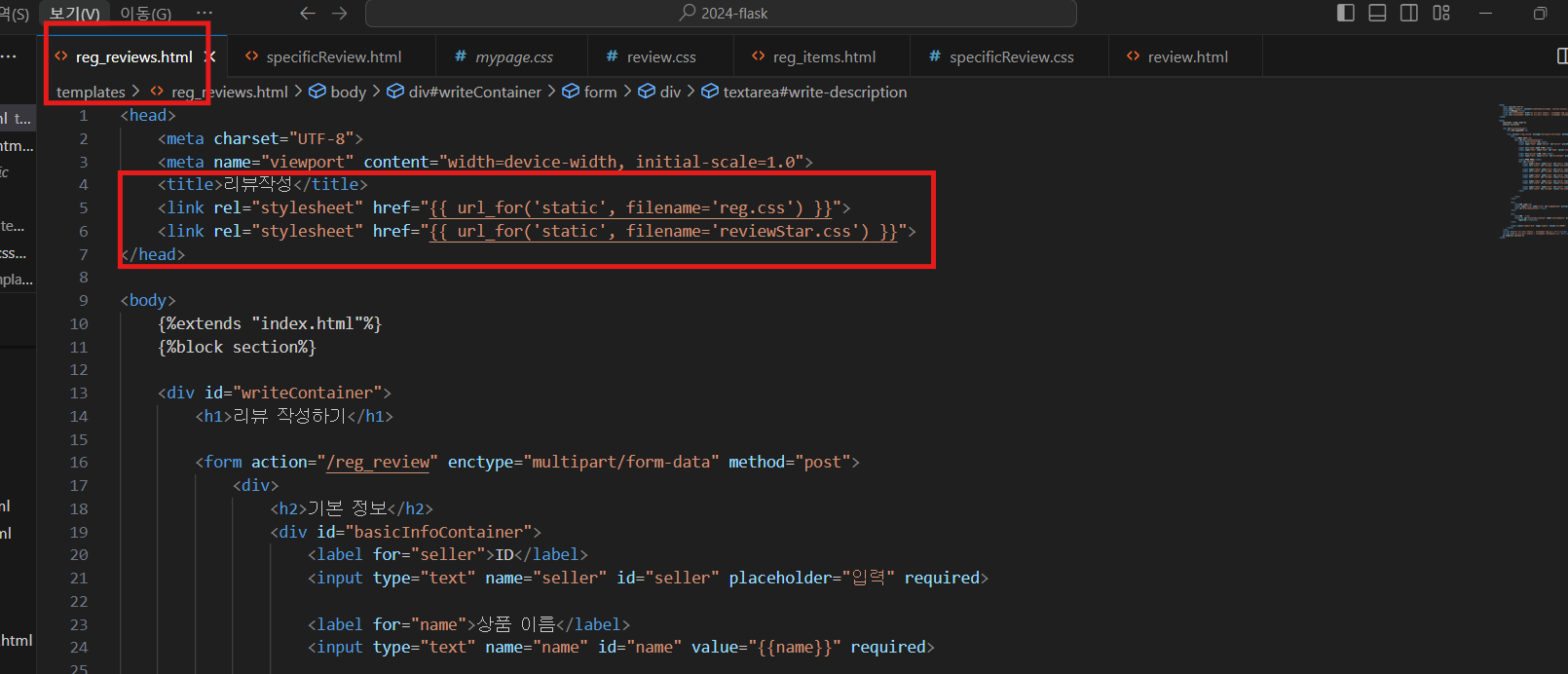Click line number 16 in the gutter
This screenshot has height=674, width=1568.
(78, 463)
